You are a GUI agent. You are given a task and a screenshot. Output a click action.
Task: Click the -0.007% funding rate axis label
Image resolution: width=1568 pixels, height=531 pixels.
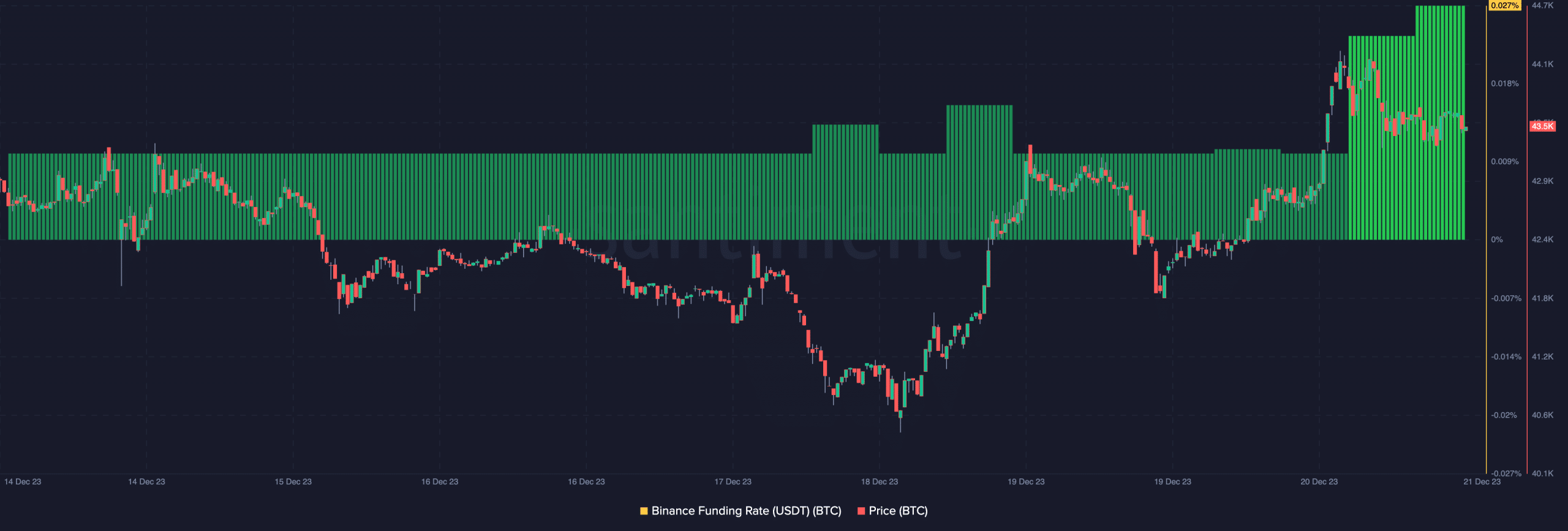[x=1506, y=298]
